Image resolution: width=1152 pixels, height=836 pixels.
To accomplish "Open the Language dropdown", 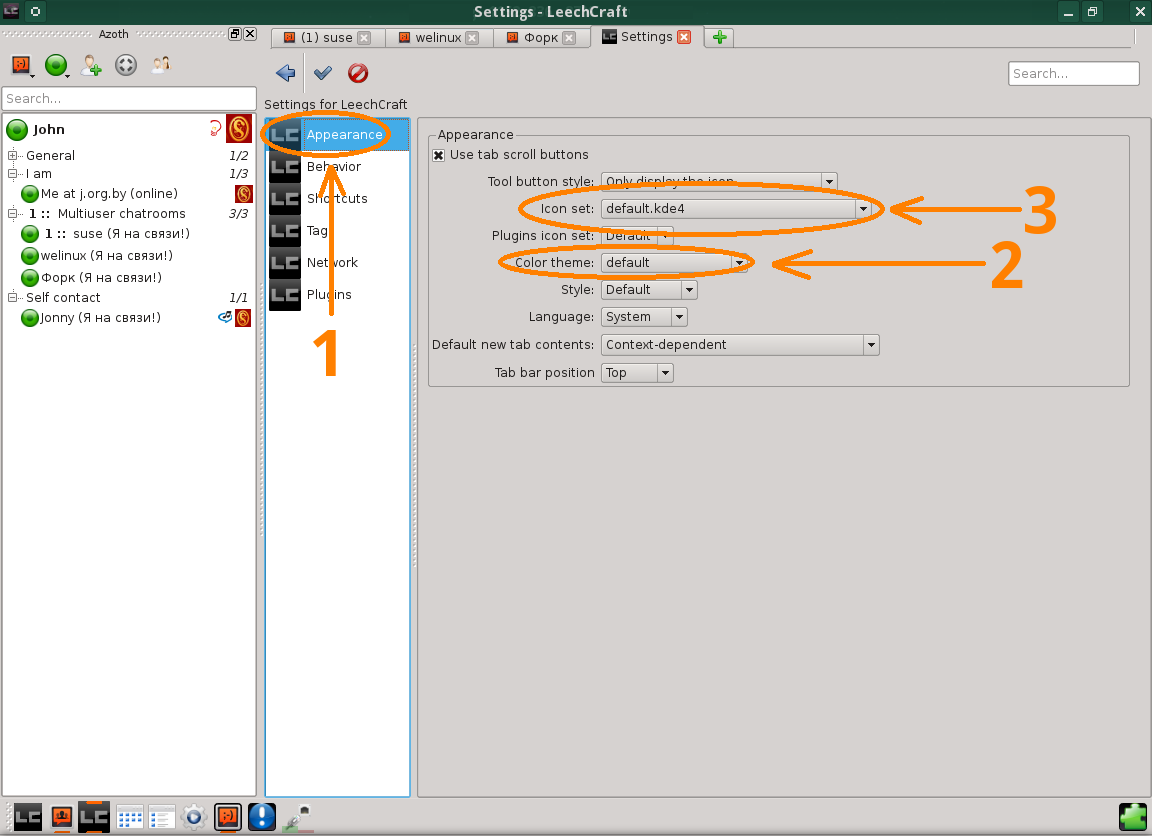I will coord(644,317).
